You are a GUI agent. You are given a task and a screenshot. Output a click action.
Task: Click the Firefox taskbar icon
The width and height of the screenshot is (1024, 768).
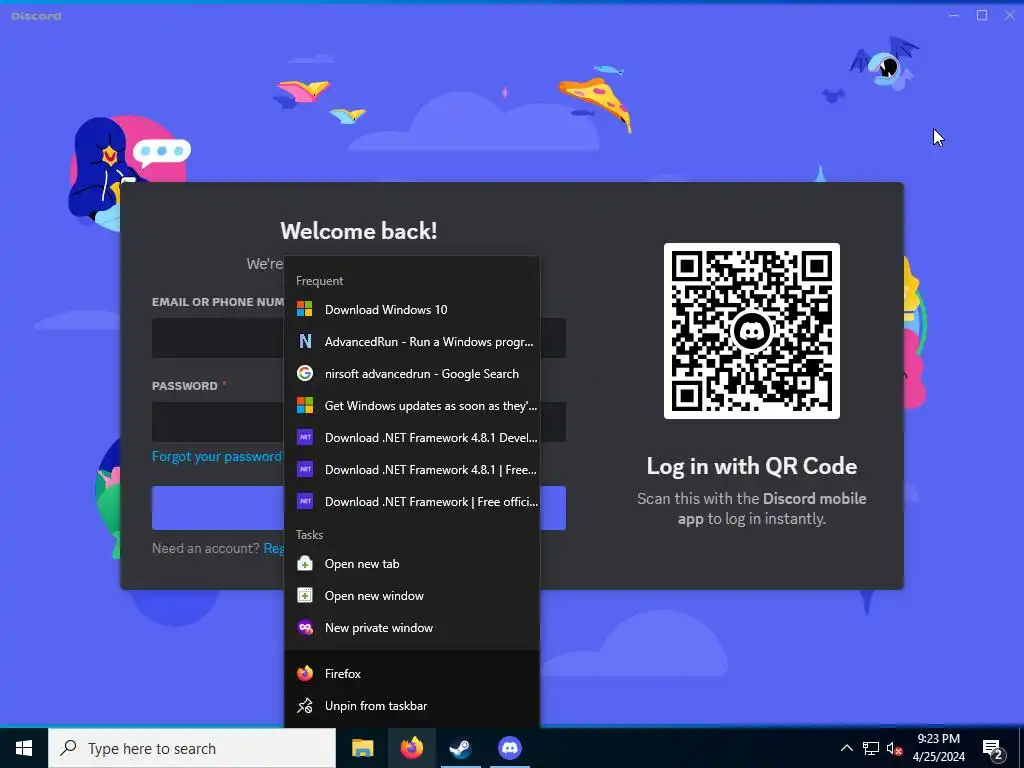[411, 748]
